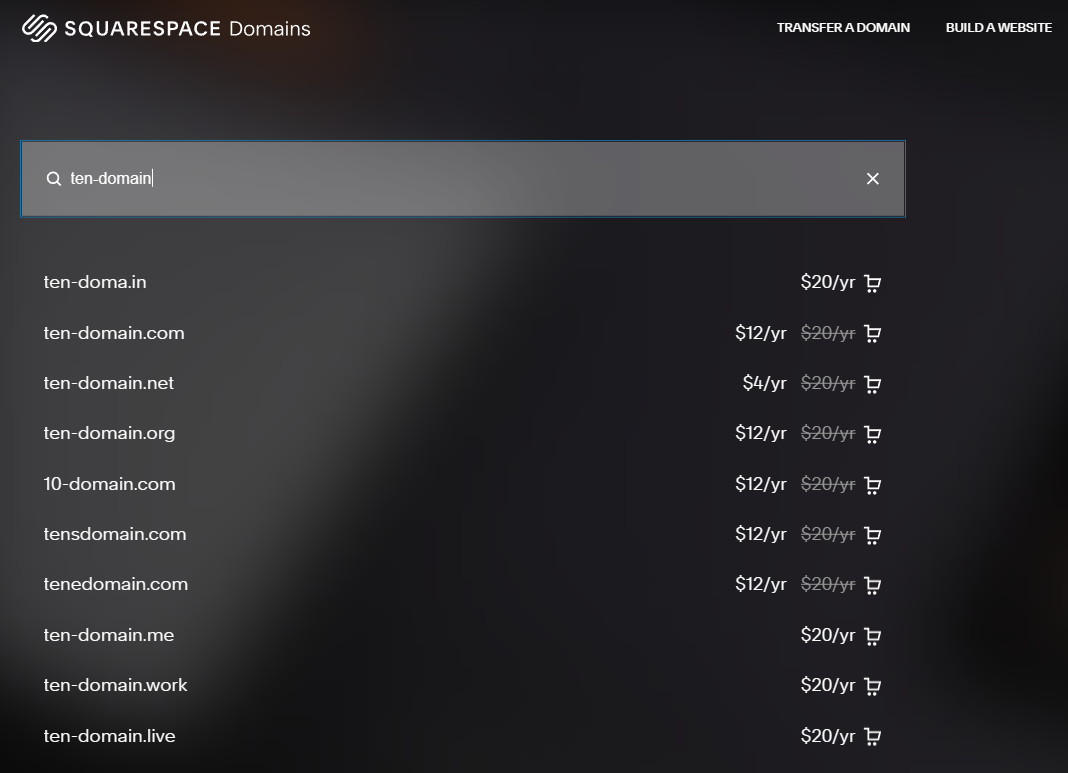Screen dimensions: 1068x773
Task: Add ten-domain.org to cart
Action: pos(873,434)
